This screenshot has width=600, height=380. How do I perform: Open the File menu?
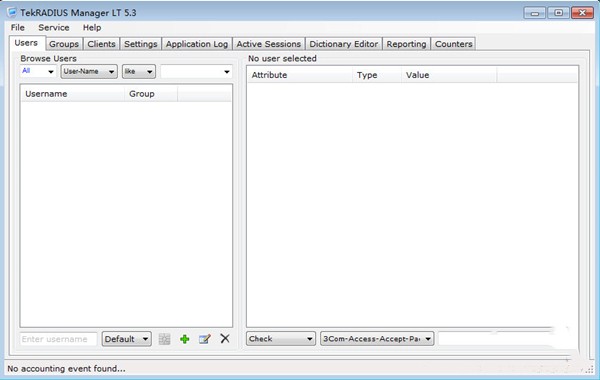(18, 28)
